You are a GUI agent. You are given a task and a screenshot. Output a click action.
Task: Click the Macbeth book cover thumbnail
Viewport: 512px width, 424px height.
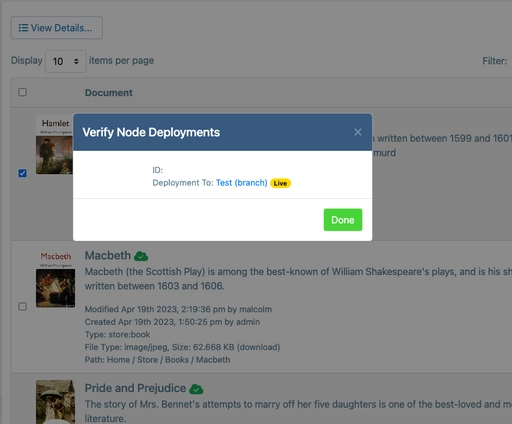[55, 279]
